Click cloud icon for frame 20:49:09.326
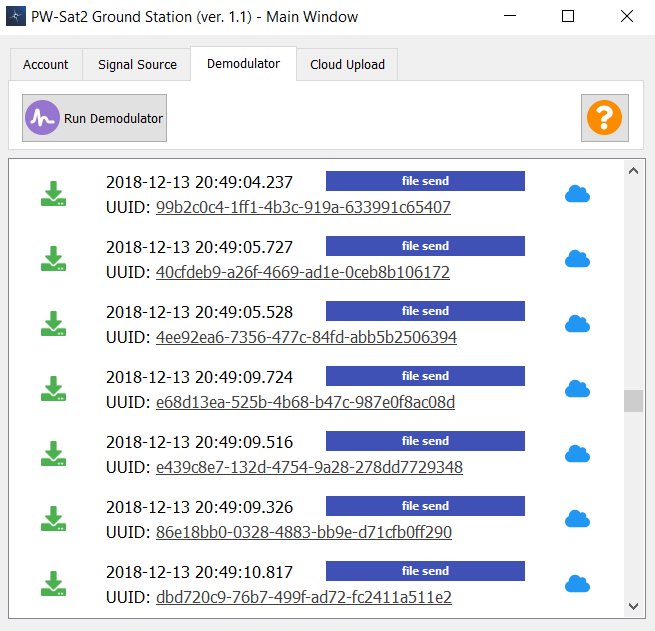Image resolution: width=655 pixels, height=631 pixels. click(x=577, y=519)
